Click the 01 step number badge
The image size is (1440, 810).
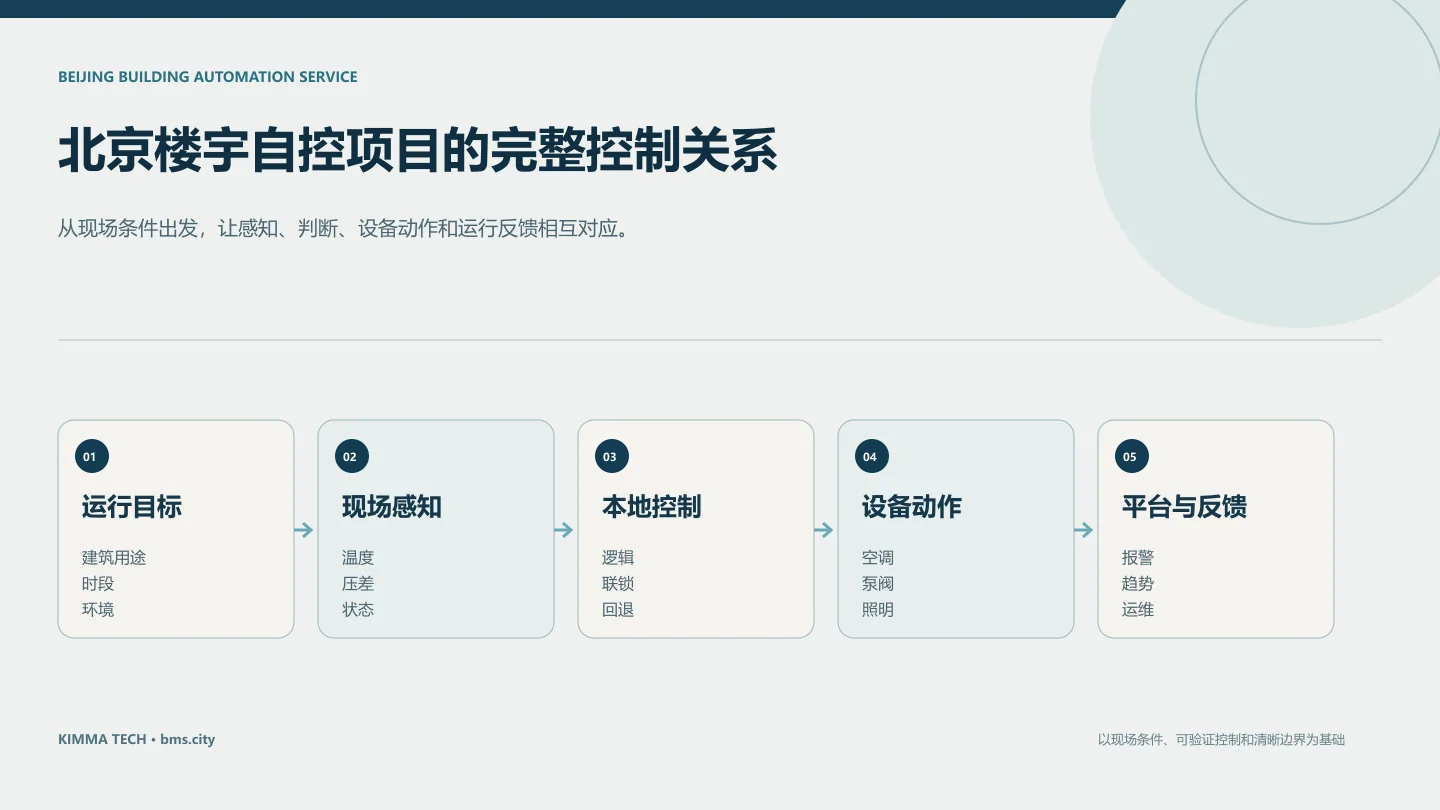pos(92,457)
